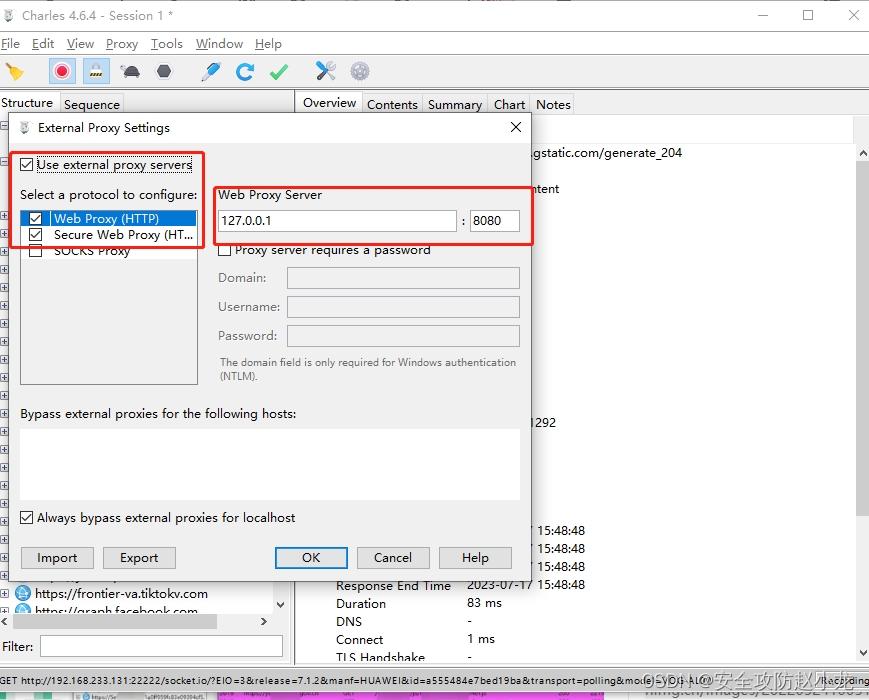This screenshot has height=700, width=869.
Task: Click the Connect row label
Action: click(x=359, y=640)
